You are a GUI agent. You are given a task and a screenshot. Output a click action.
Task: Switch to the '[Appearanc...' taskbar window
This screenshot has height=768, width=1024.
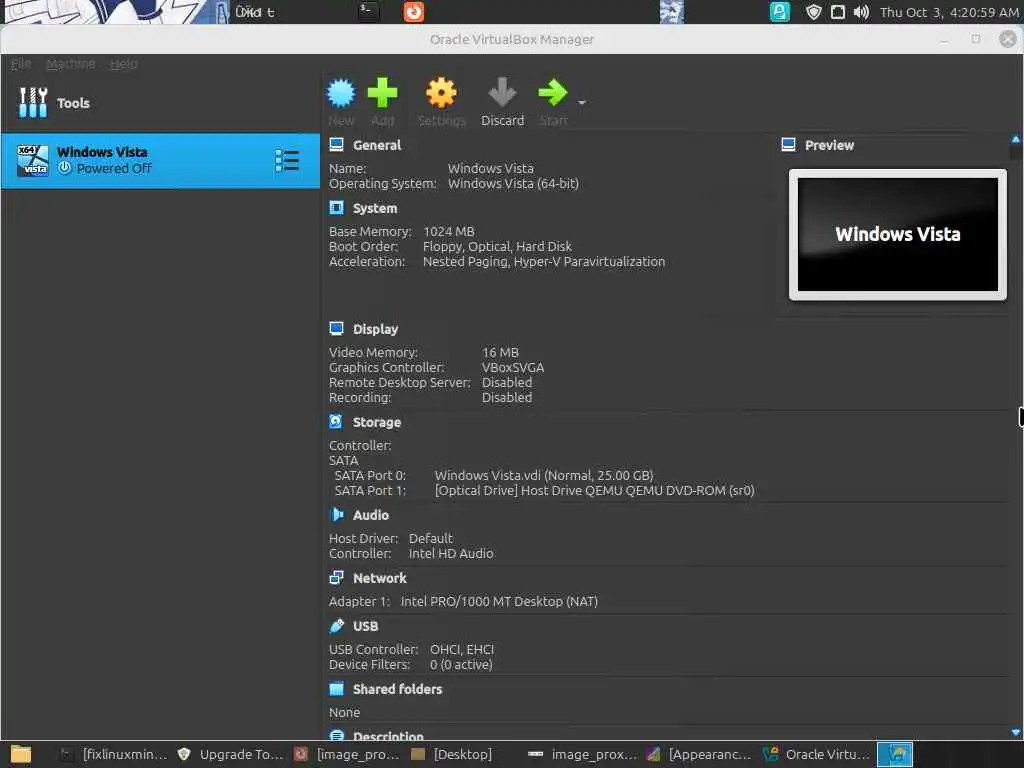click(x=699, y=754)
